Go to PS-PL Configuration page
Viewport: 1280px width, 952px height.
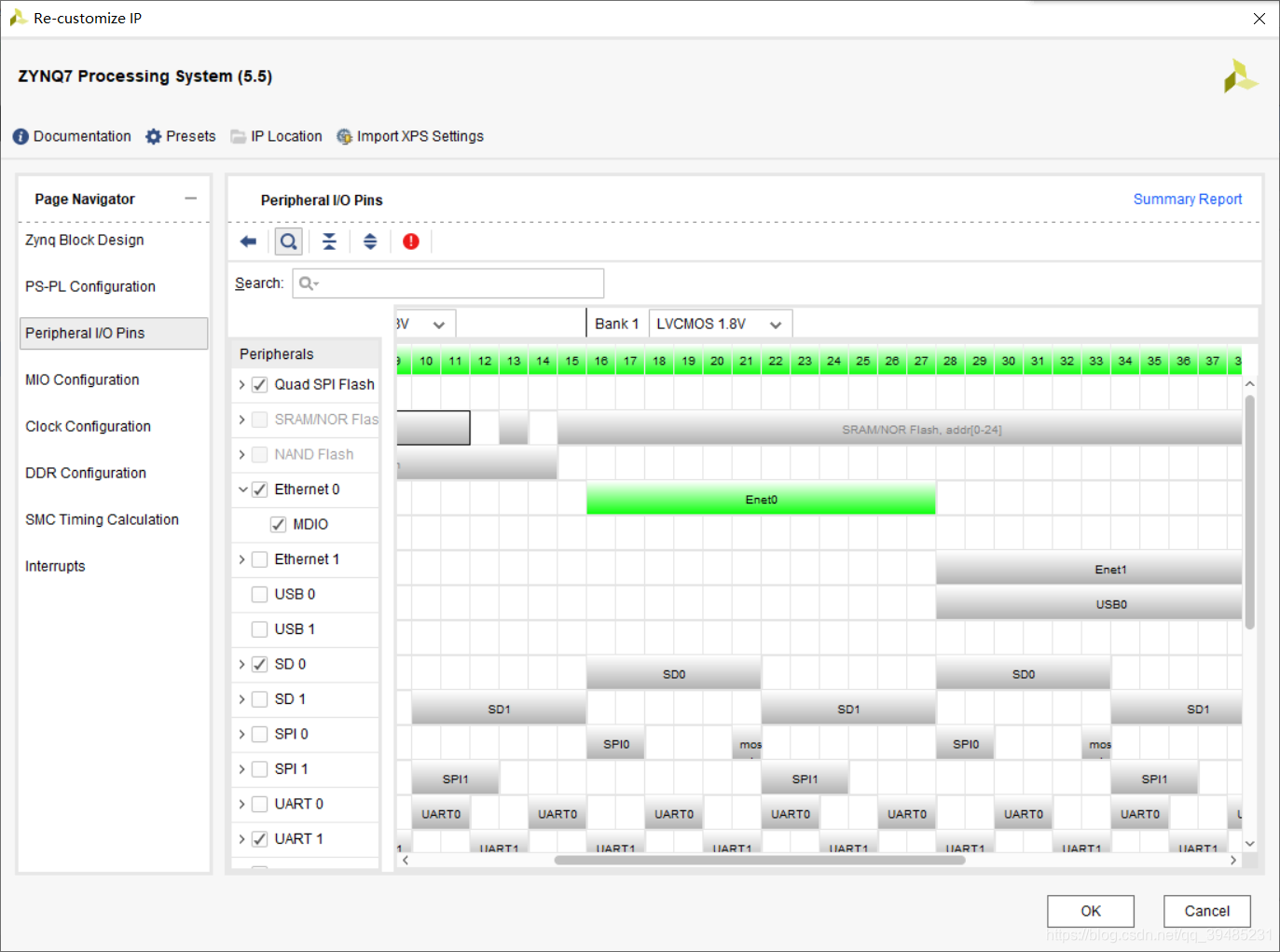coord(90,286)
